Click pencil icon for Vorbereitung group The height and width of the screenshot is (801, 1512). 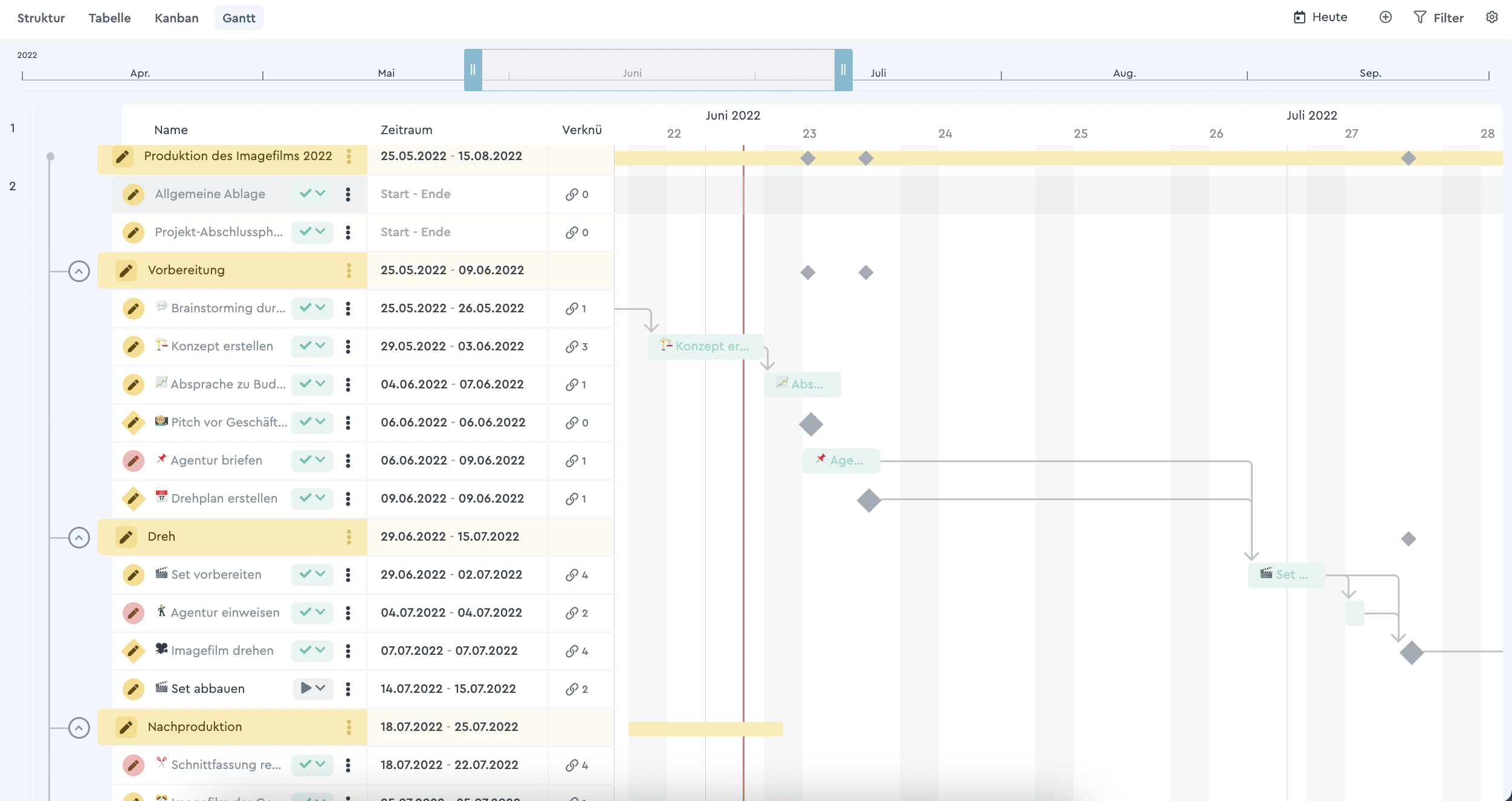click(x=126, y=271)
